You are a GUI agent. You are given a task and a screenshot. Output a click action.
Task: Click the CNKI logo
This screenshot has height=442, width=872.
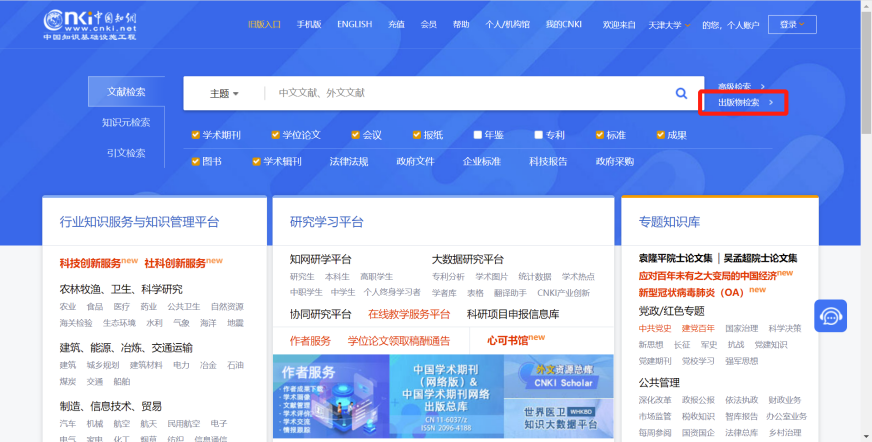90,25
